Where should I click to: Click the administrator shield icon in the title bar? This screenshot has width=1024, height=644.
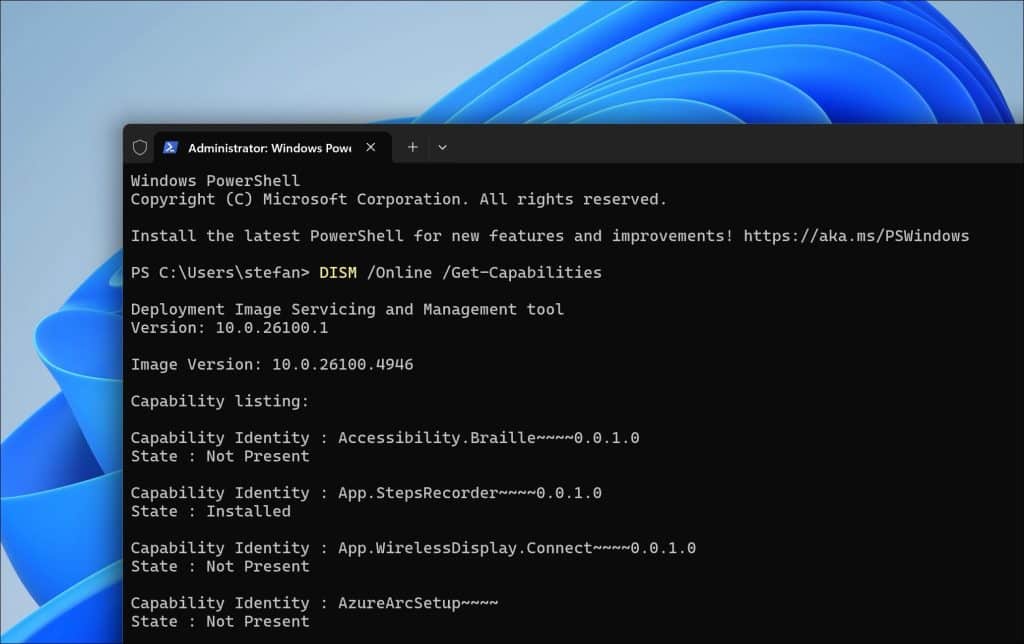[x=140, y=148]
